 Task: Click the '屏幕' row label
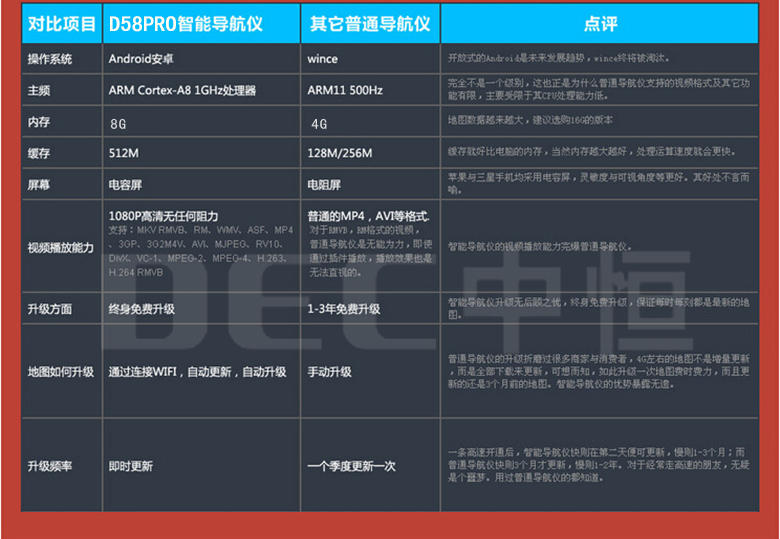point(39,185)
